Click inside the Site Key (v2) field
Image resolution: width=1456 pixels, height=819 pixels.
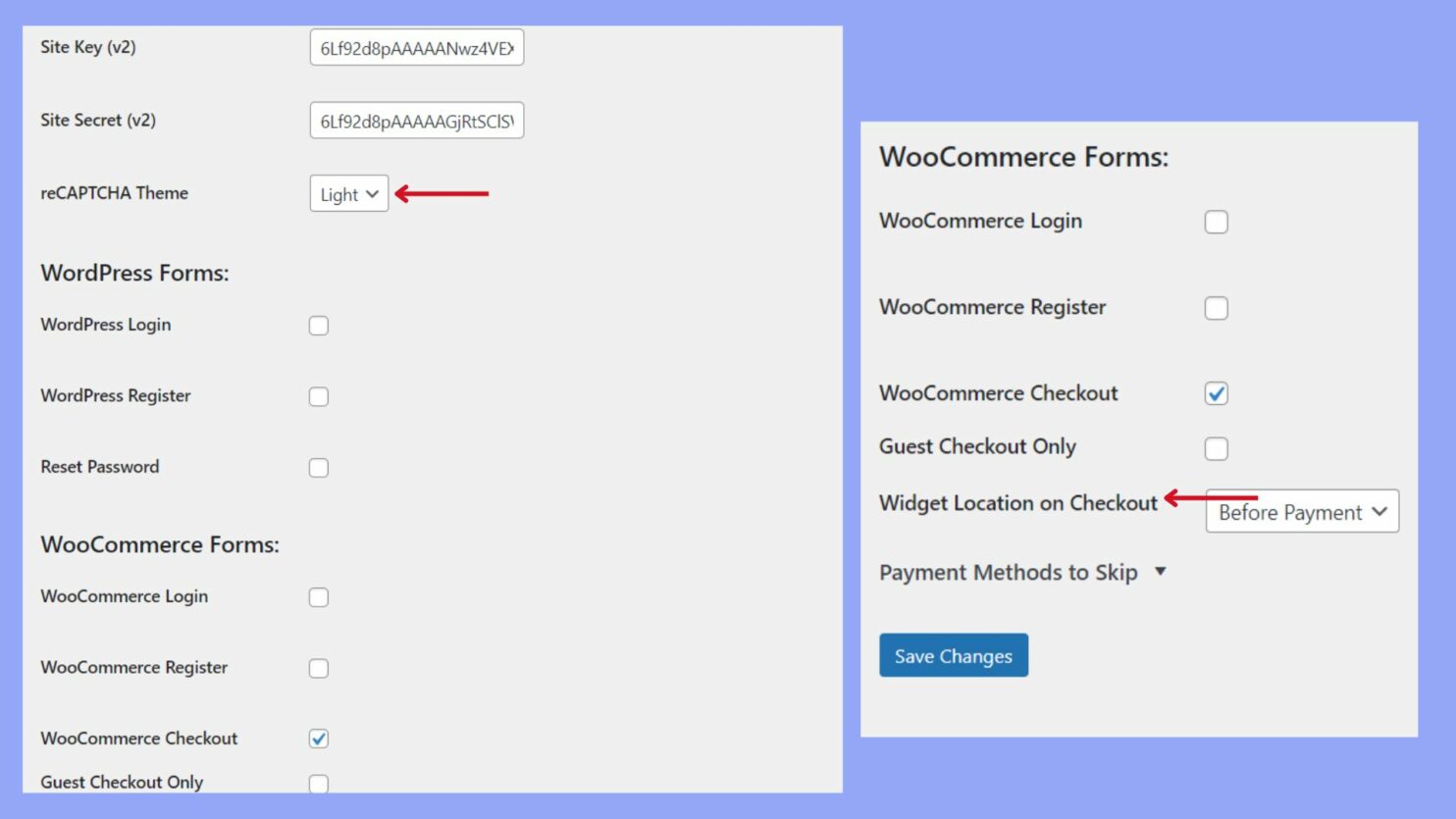point(417,46)
